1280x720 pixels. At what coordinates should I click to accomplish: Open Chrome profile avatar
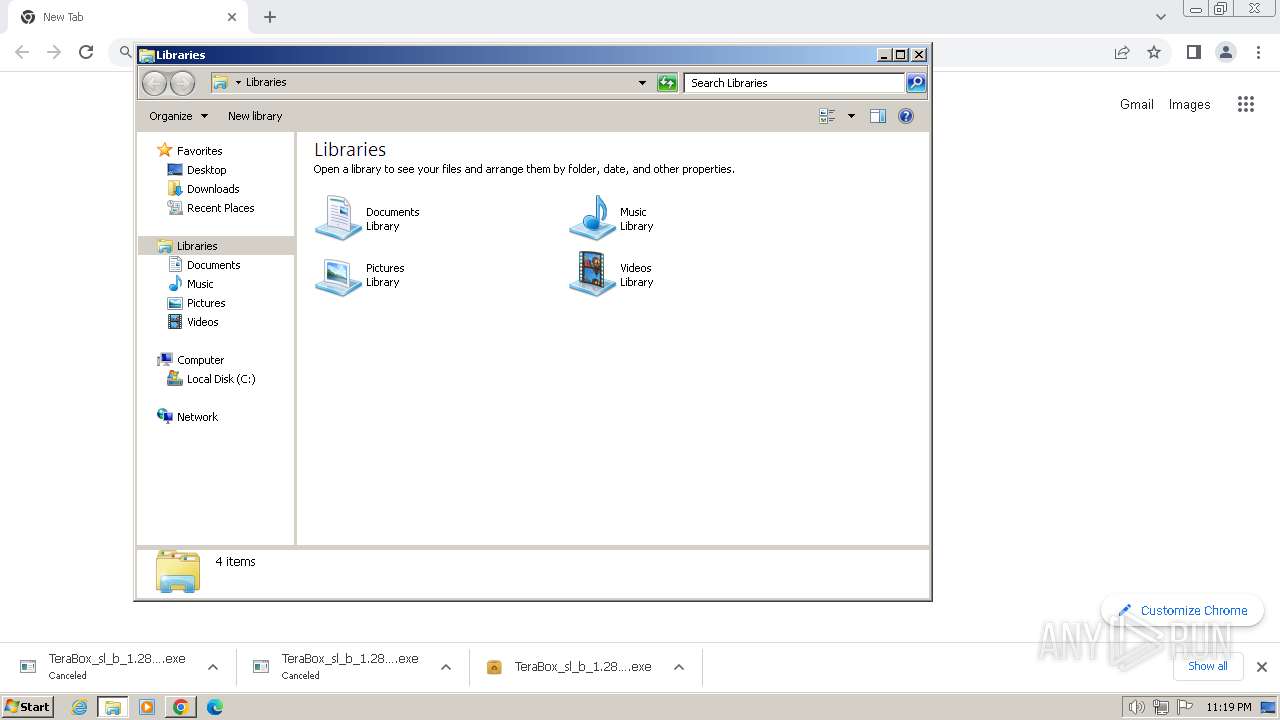coord(1225,52)
